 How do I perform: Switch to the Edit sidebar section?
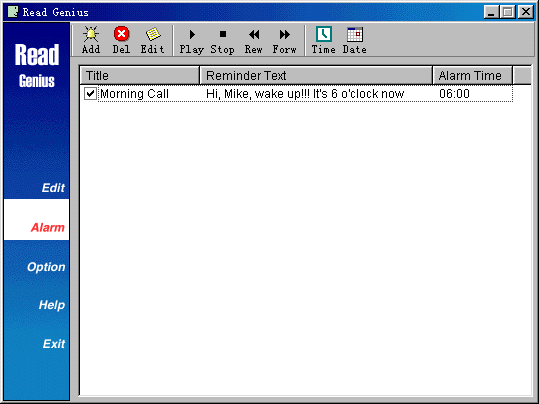tap(53, 188)
